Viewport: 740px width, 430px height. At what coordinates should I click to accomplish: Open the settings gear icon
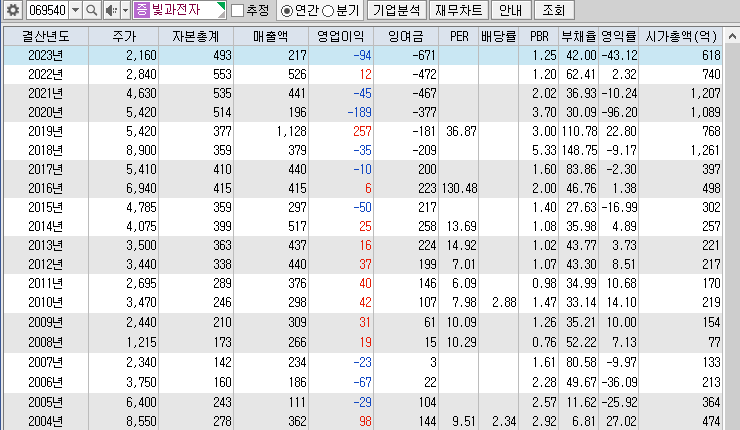pos(13,10)
